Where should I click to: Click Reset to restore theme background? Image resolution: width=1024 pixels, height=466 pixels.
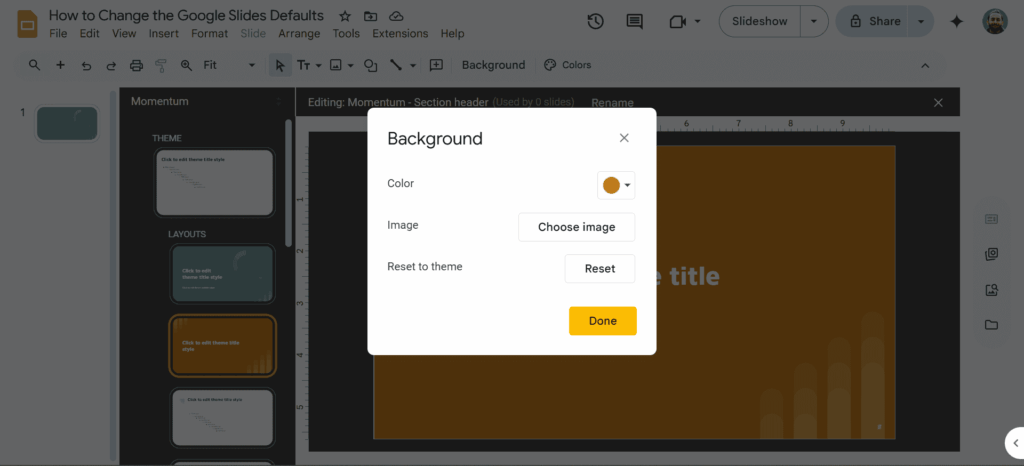pyautogui.click(x=600, y=268)
